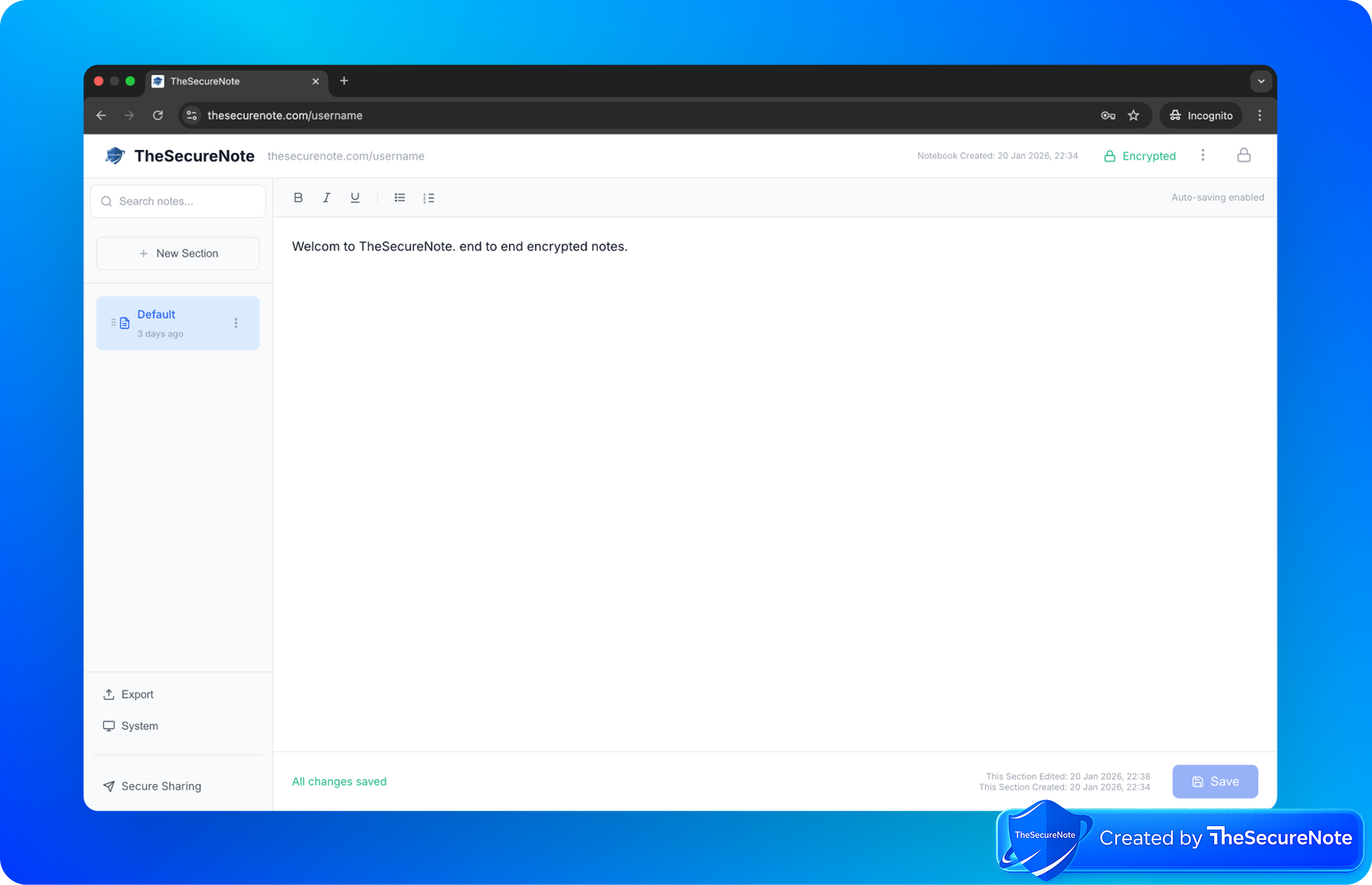1372x885 pixels.
Task: Click the bookmark star in the address bar
Action: click(1134, 115)
